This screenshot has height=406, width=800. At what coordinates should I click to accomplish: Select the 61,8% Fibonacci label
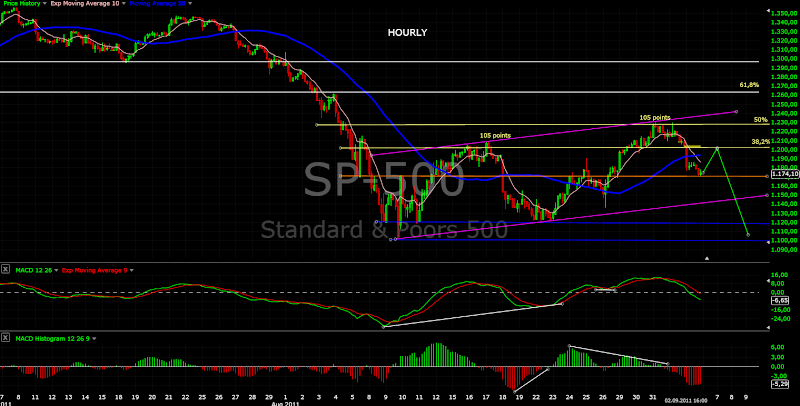point(749,85)
